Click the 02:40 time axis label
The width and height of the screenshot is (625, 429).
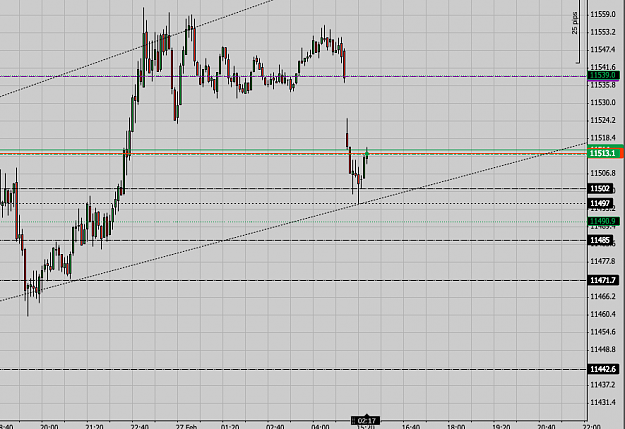click(x=275, y=426)
